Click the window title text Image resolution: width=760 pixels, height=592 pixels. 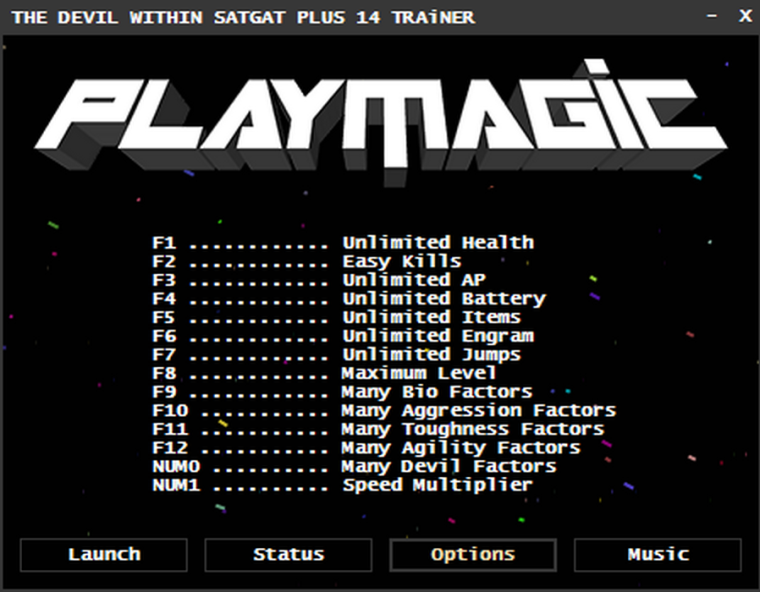(x=243, y=17)
